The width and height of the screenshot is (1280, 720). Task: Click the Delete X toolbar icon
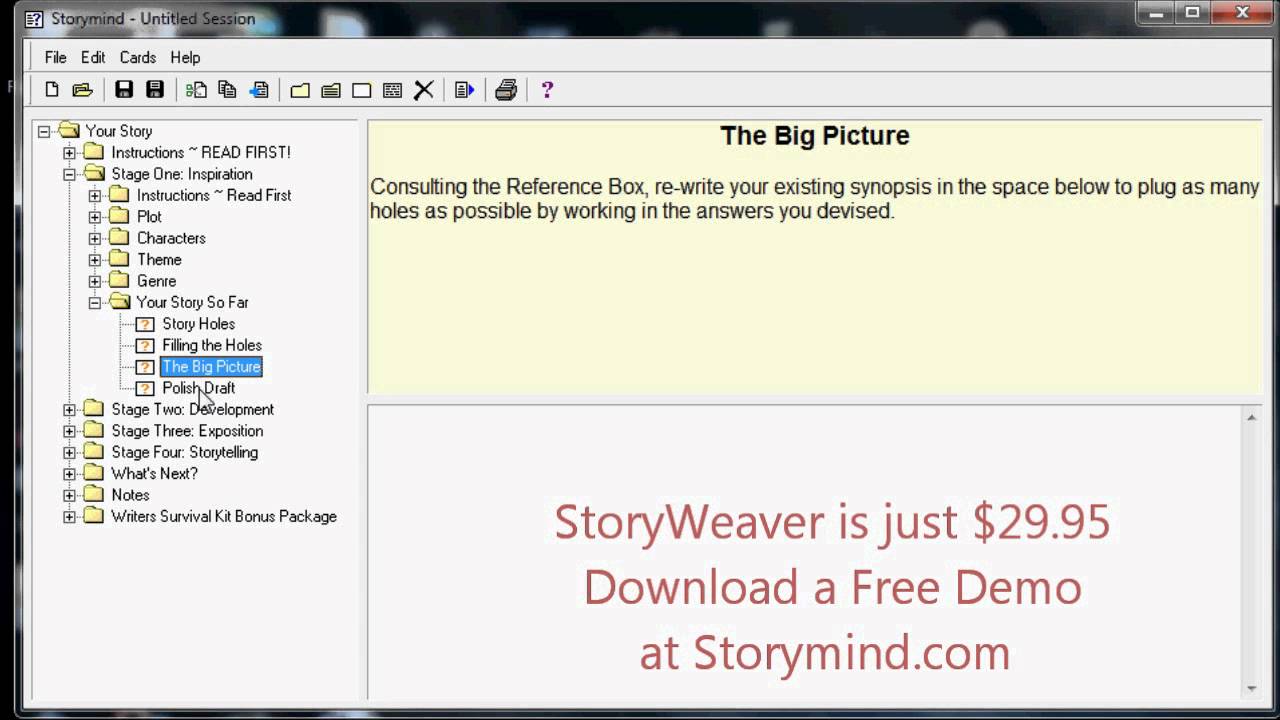424,90
